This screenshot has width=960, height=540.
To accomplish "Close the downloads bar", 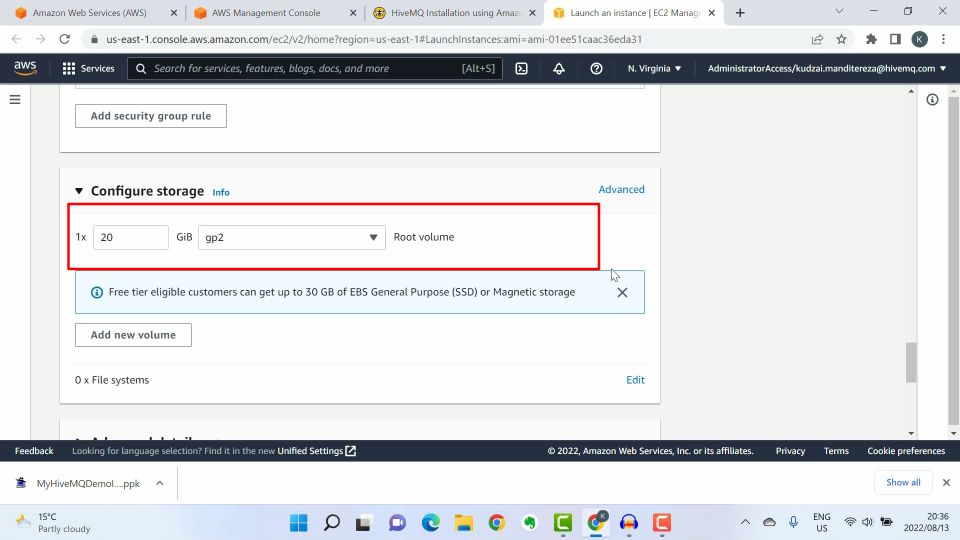I will coord(946,482).
